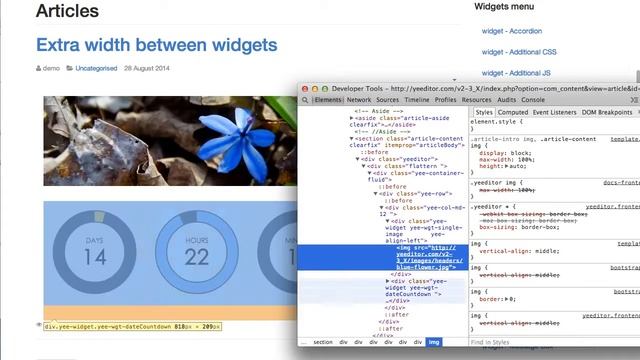
Task: Switch to the Sources tab
Action: point(387,100)
